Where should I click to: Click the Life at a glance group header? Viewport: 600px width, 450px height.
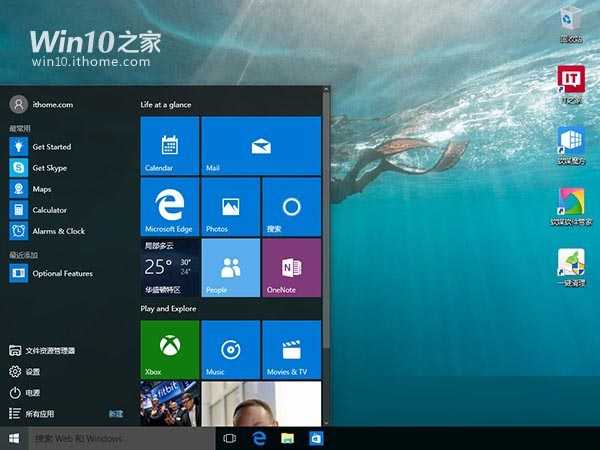point(166,104)
